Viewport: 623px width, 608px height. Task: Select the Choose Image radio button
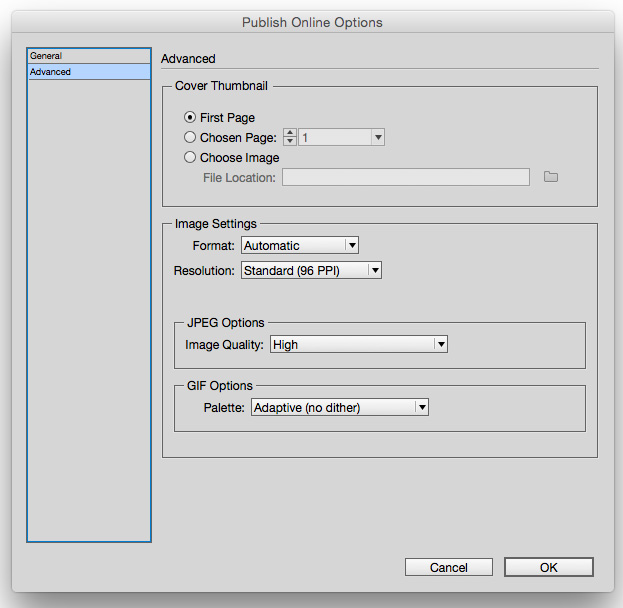point(190,157)
